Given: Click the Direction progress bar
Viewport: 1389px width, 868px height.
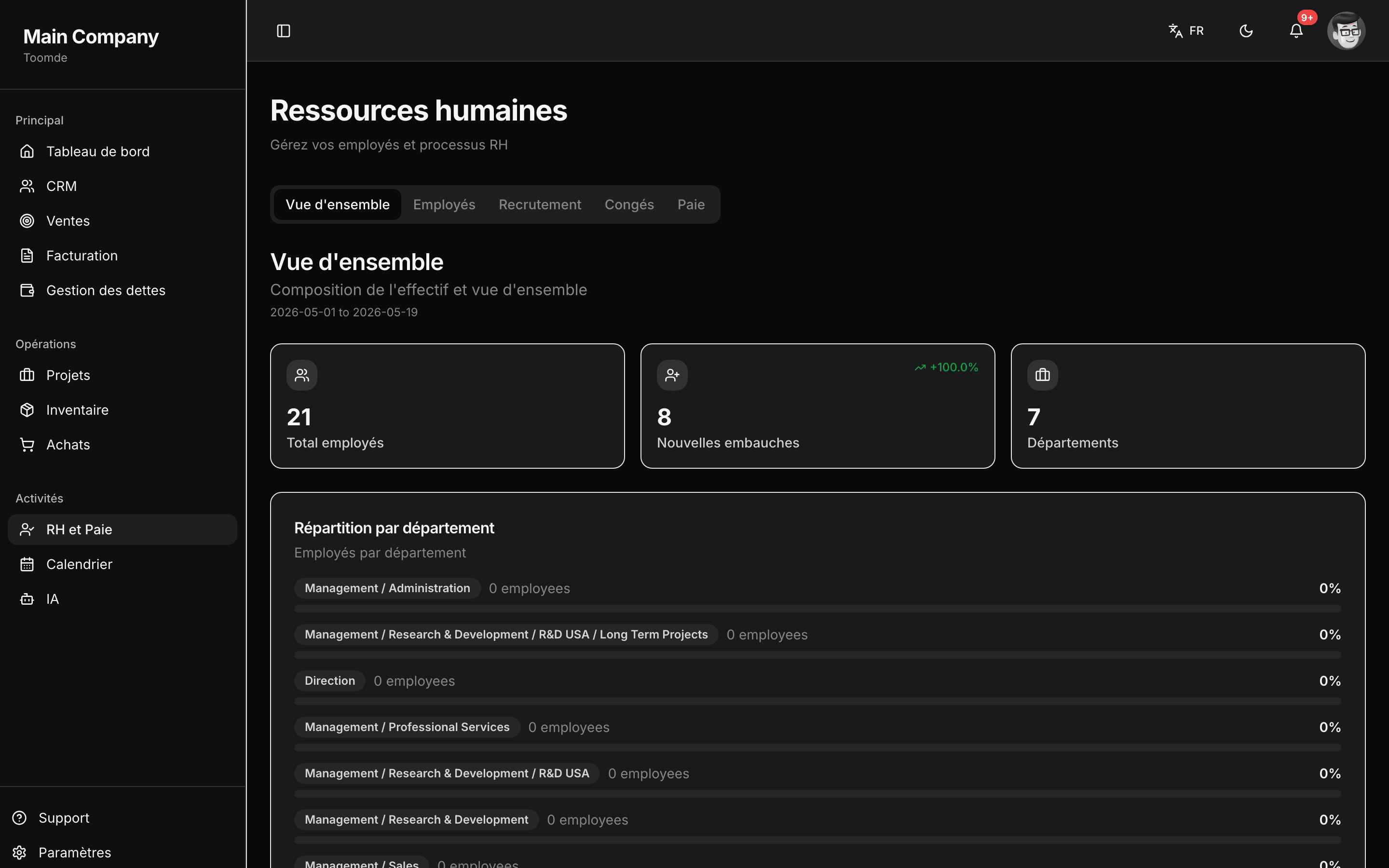Looking at the screenshot, I should 817,701.
